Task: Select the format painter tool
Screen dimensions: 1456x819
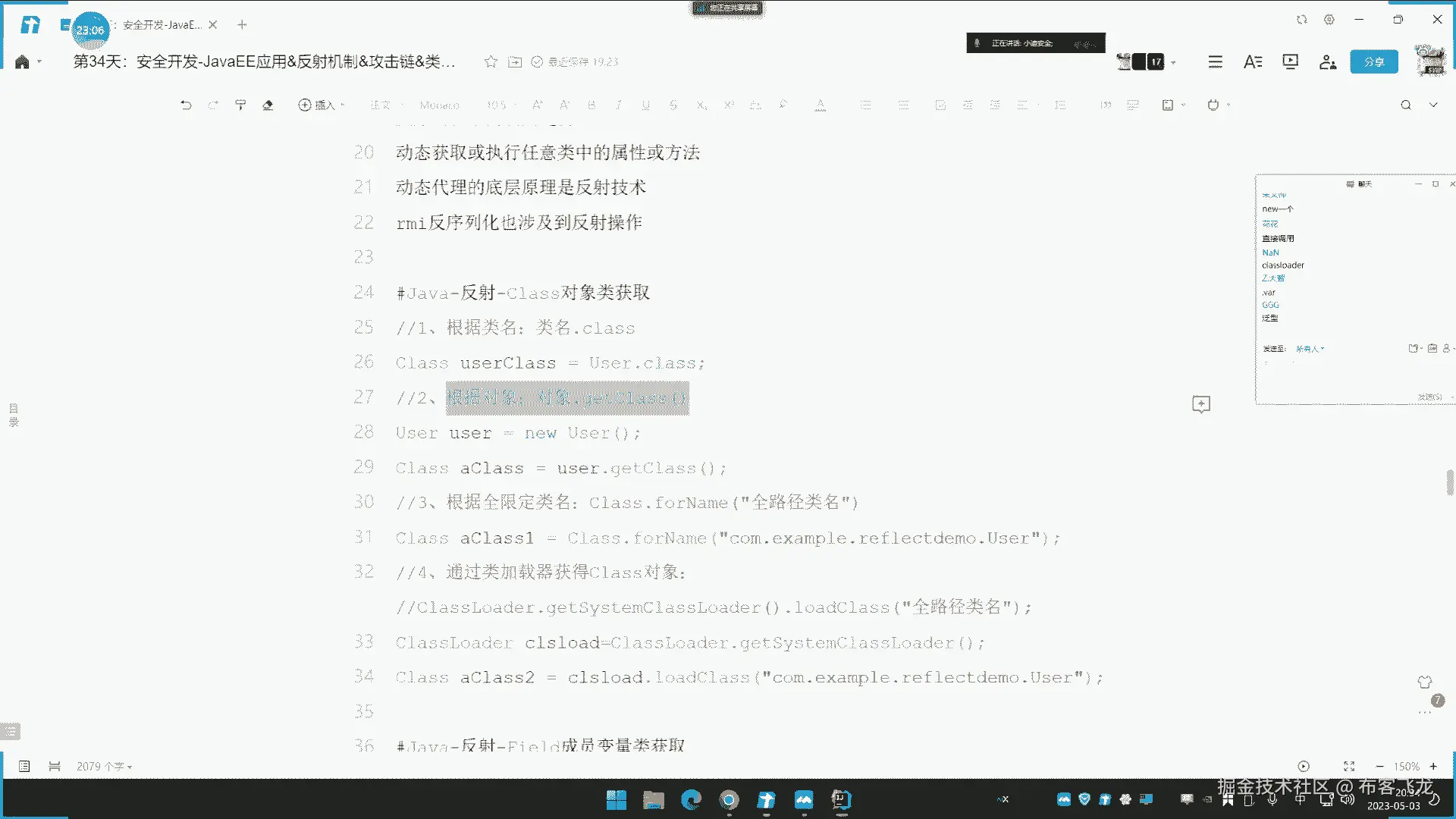Action: click(x=240, y=105)
